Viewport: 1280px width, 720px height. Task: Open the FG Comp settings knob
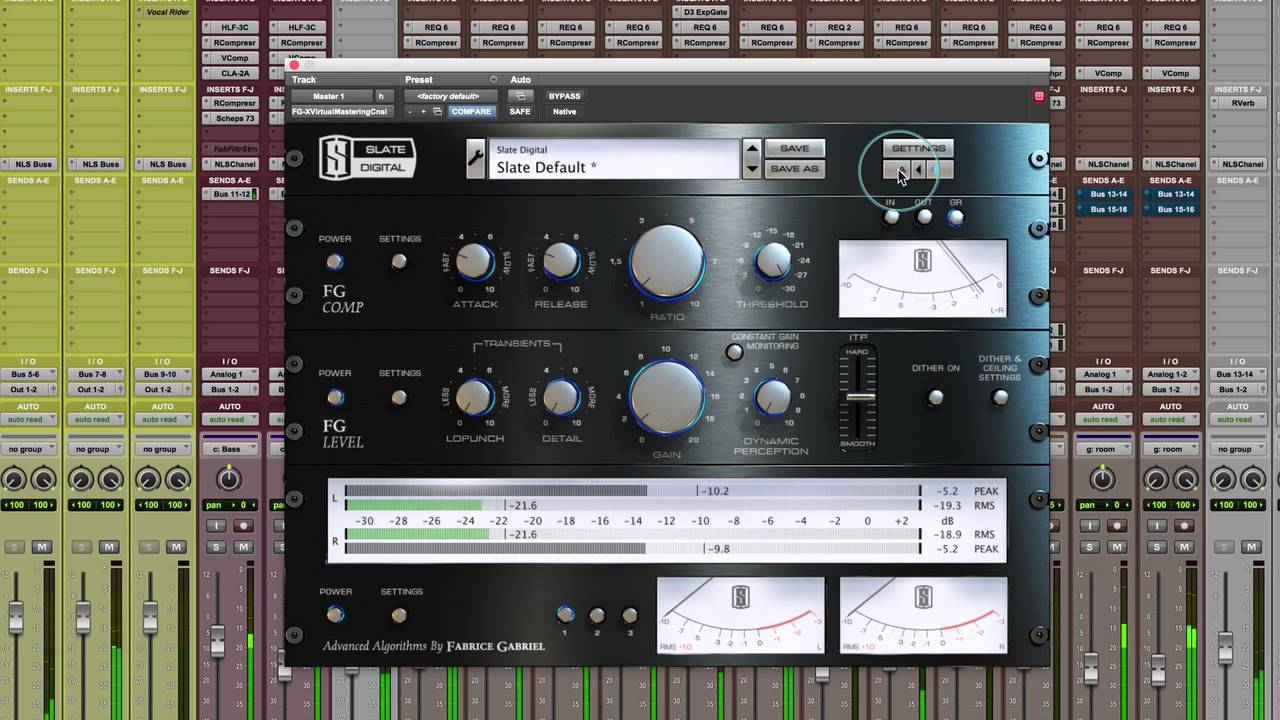point(399,262)
